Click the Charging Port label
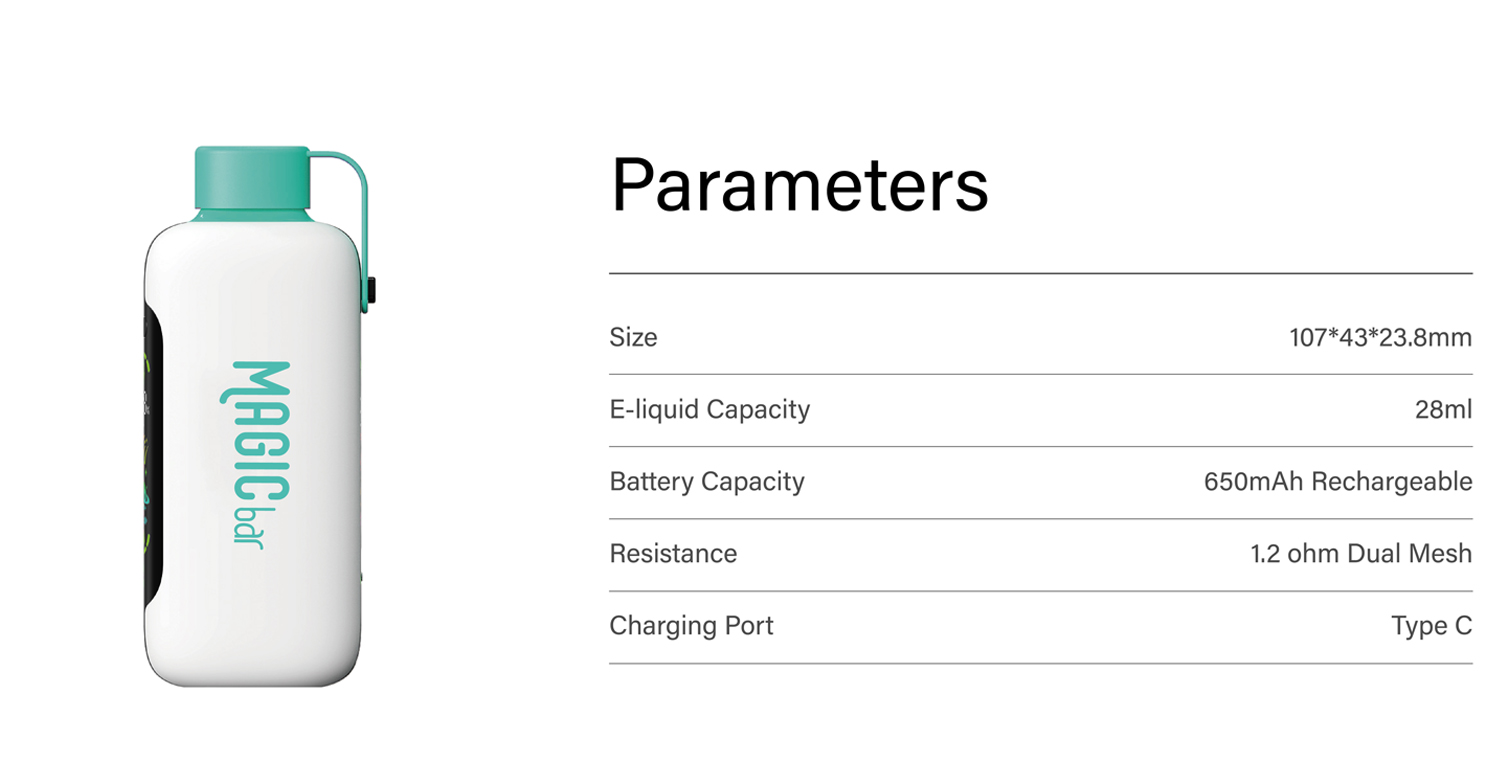This screenshot has width=1500, height=765. [x=691, y=626]
